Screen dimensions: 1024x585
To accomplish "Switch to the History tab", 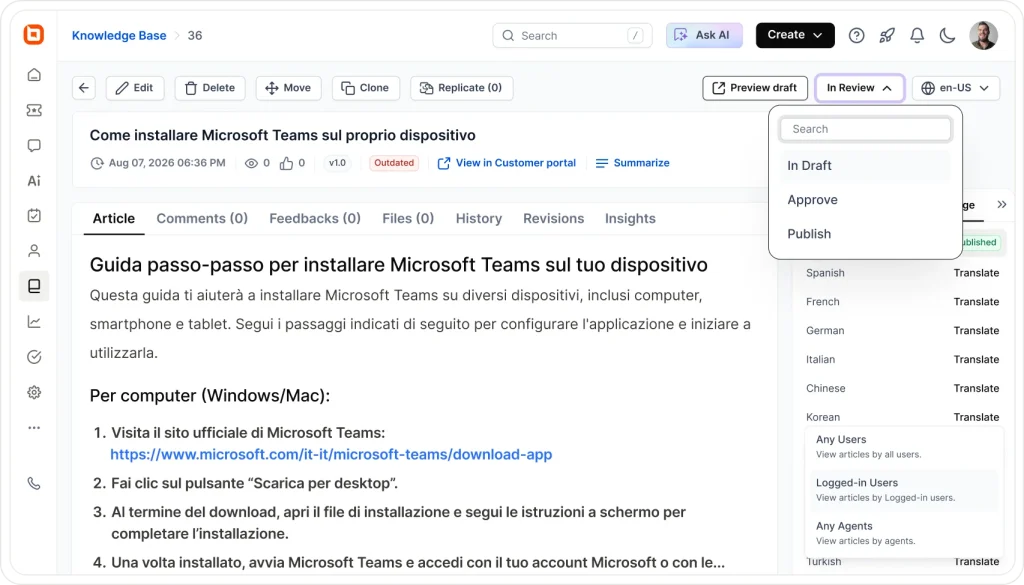I will [479, 218].
